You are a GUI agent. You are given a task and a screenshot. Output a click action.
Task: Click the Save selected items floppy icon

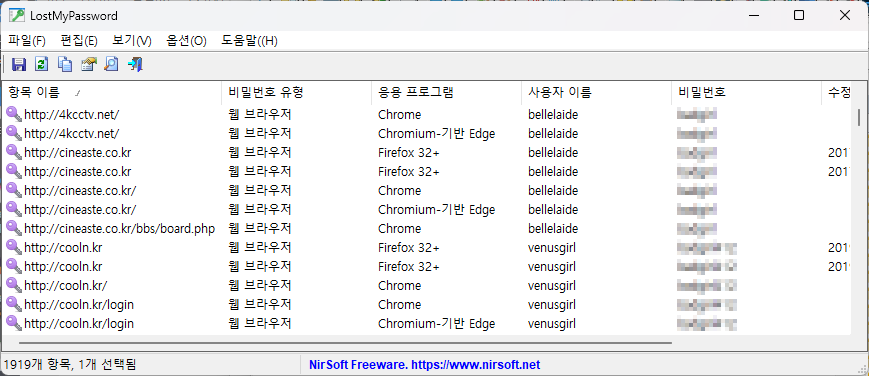pyautogui.click(x=19, y=64)
